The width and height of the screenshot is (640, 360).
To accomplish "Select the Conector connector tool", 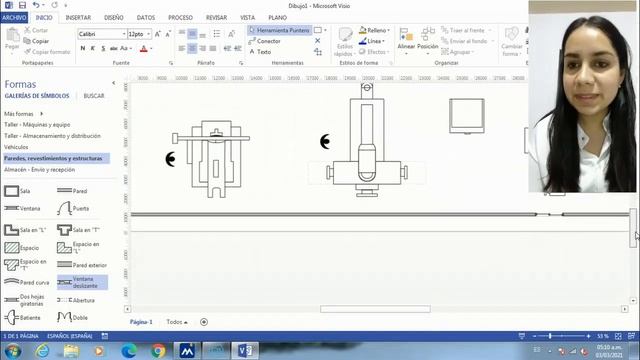I will [264, 41].
